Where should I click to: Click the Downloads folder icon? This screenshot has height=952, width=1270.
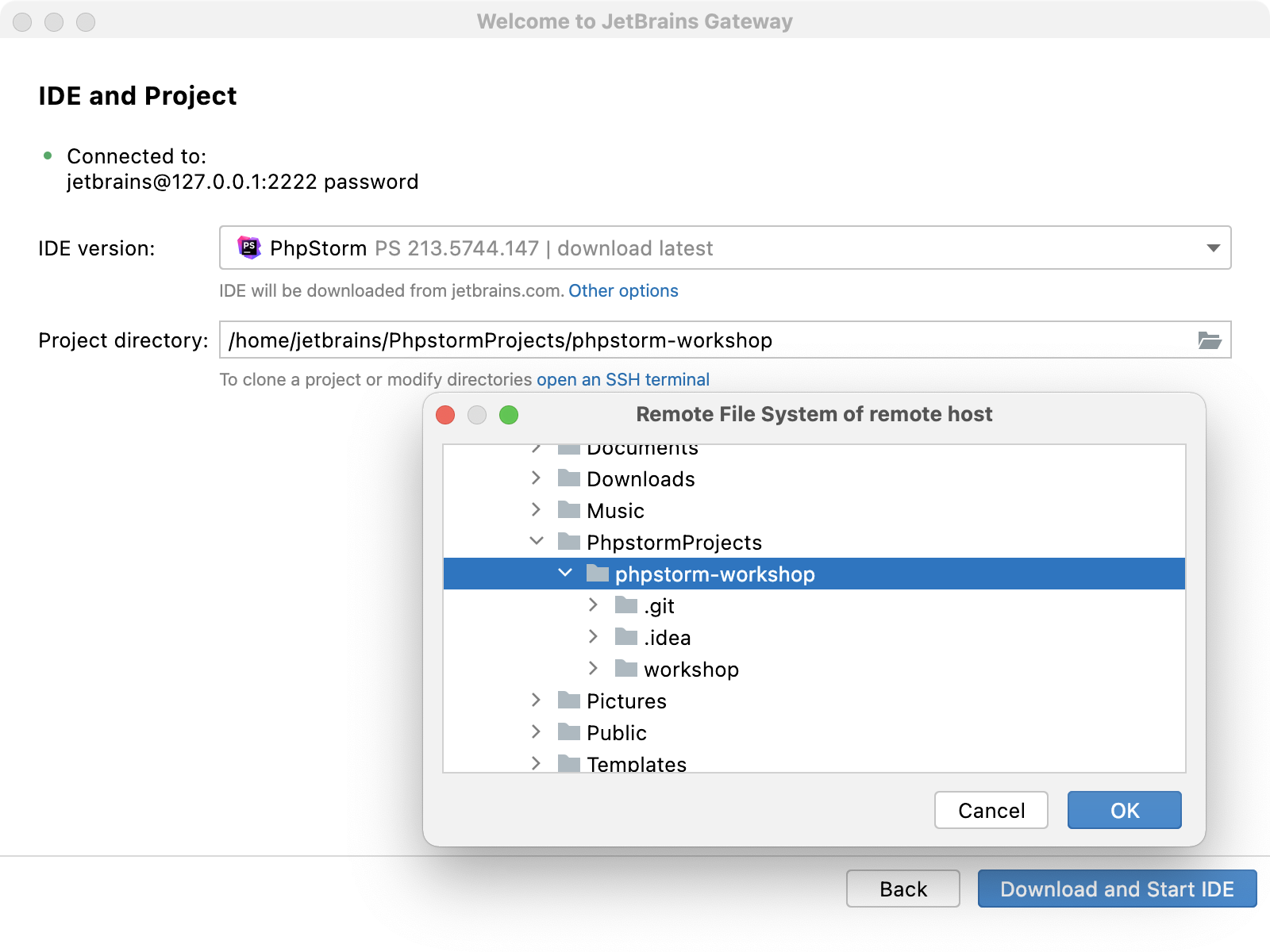568,478
